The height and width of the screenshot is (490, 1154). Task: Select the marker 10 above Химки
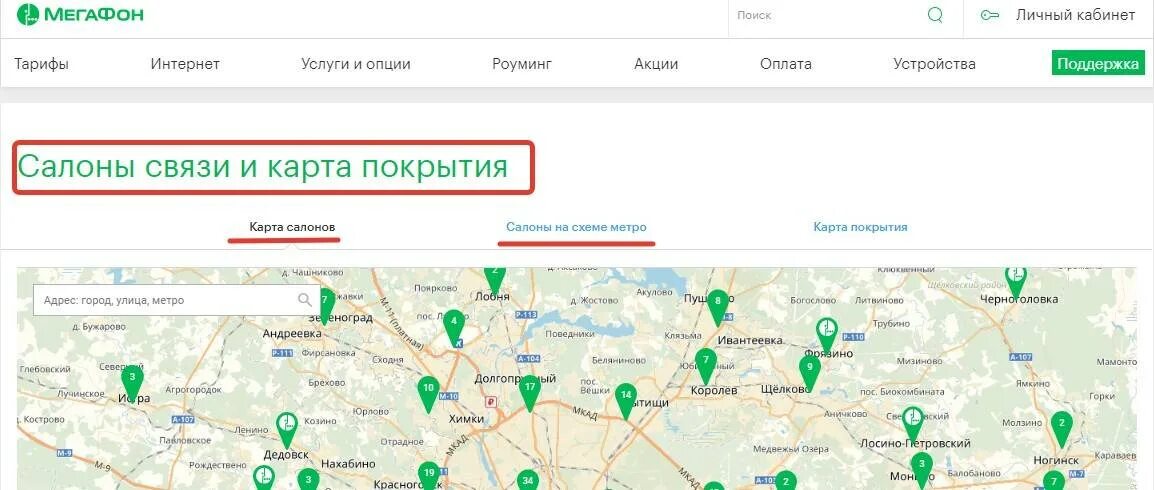tap(428, 395)
